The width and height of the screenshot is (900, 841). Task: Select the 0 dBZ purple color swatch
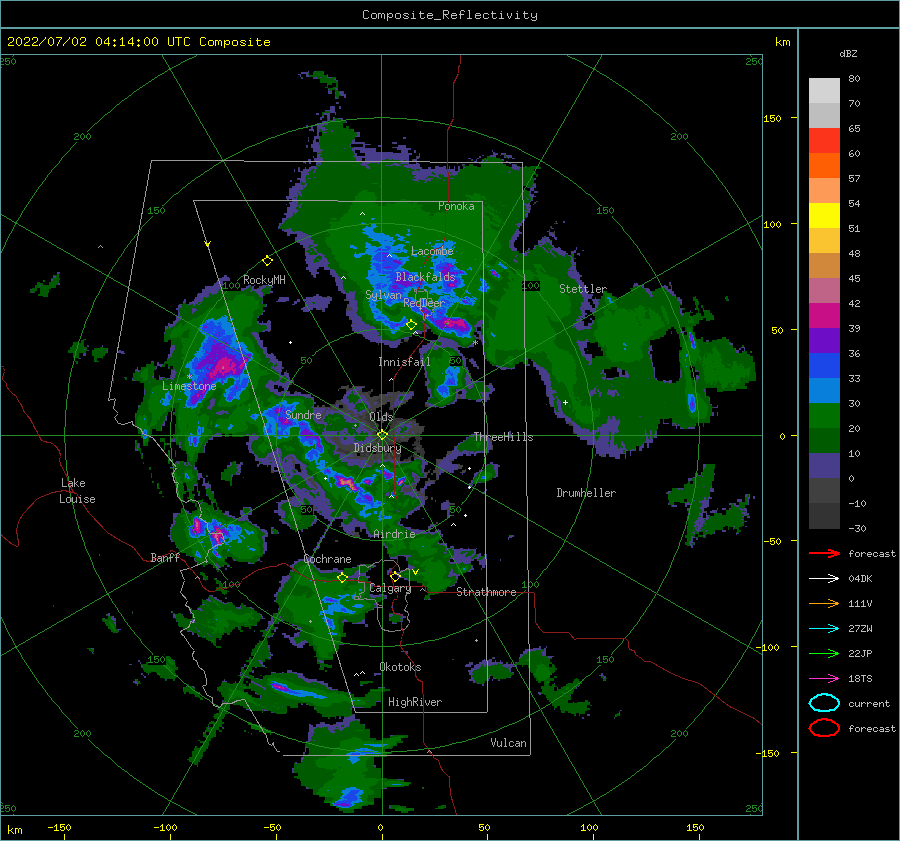(824, 466)
